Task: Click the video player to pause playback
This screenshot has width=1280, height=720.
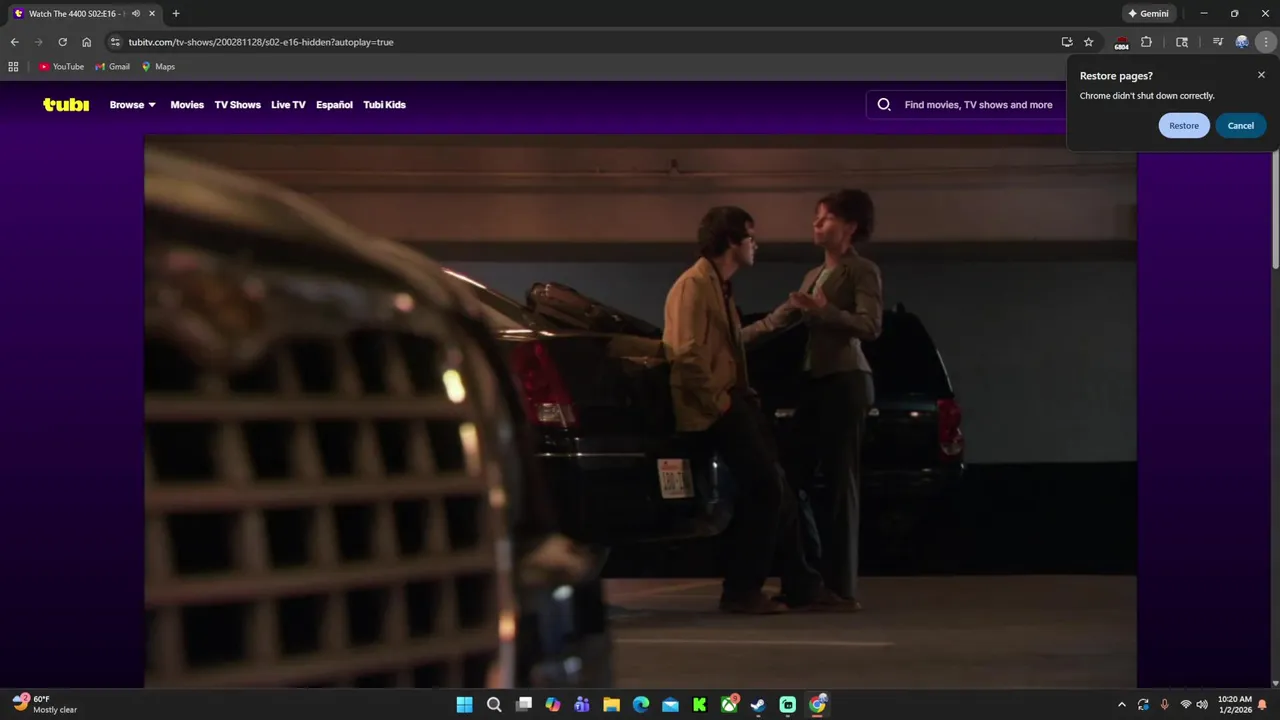Action: (x=640, y=411)
